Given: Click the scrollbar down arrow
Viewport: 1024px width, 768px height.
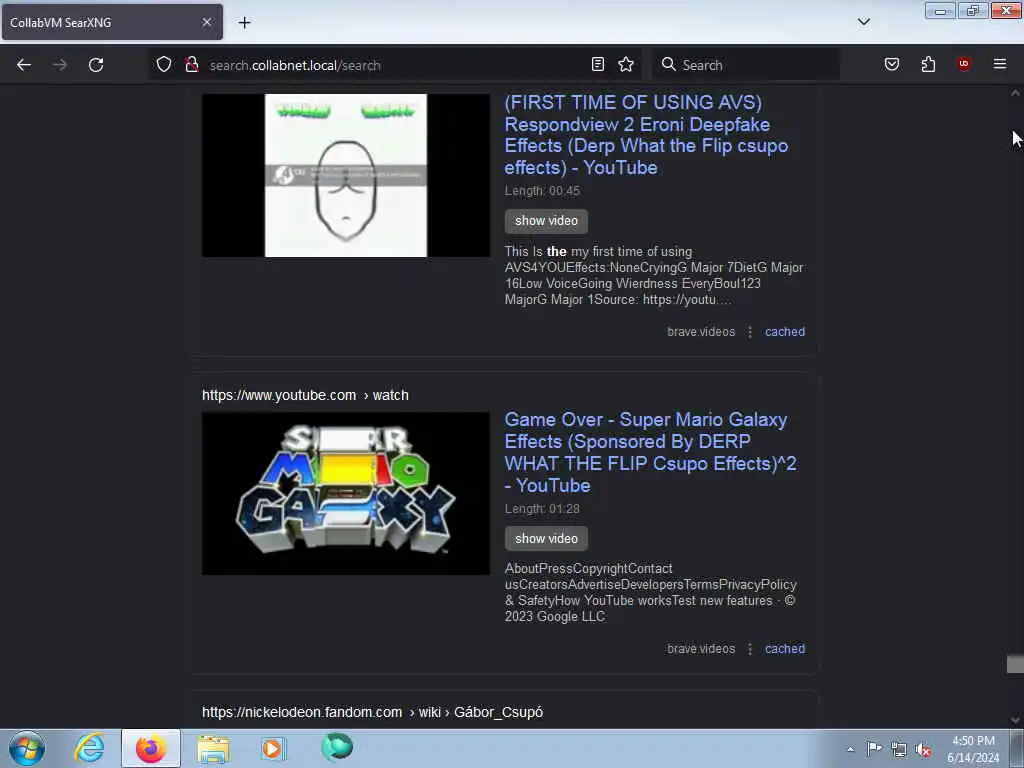Looking at the screenshot, I should (1015, 720).
